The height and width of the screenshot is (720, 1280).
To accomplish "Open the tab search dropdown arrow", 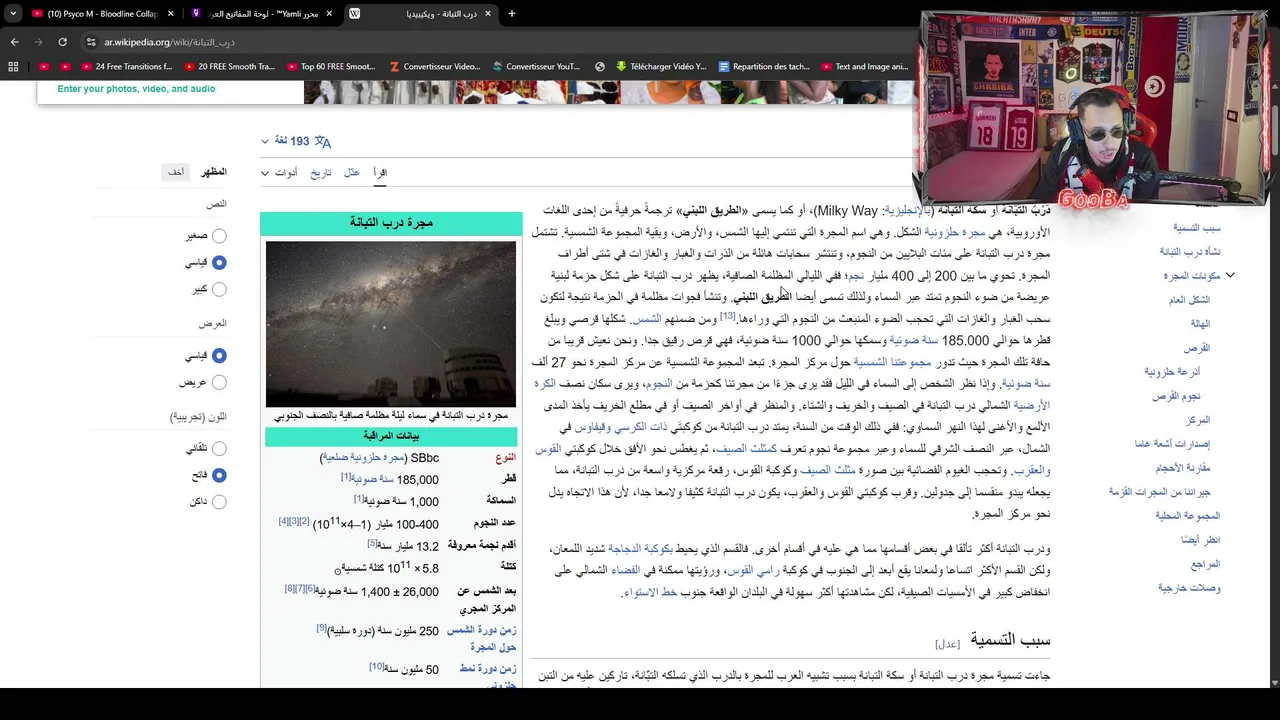I will point(13,14).
